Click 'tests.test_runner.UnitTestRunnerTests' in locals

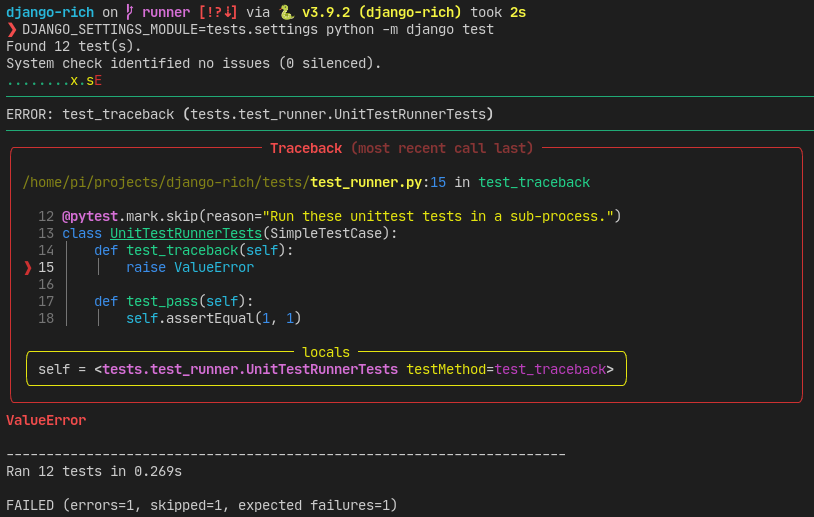pyautogui.click(x=250, y=370)
